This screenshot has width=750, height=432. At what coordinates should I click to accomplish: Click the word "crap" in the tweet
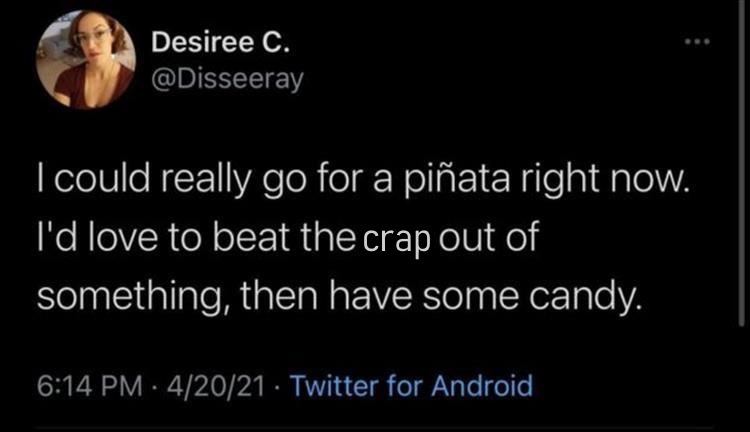395,241
